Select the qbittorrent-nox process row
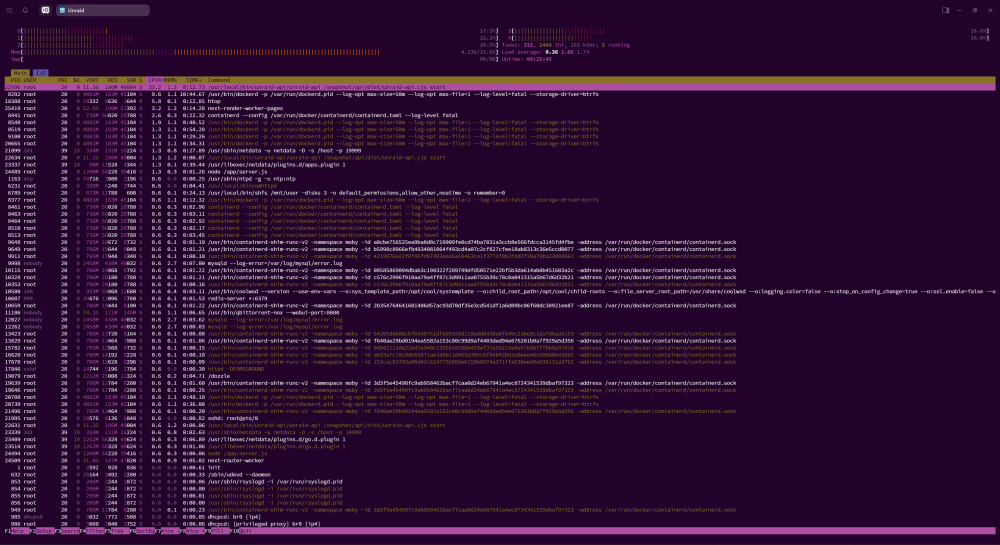 click(x=500, y=312)
